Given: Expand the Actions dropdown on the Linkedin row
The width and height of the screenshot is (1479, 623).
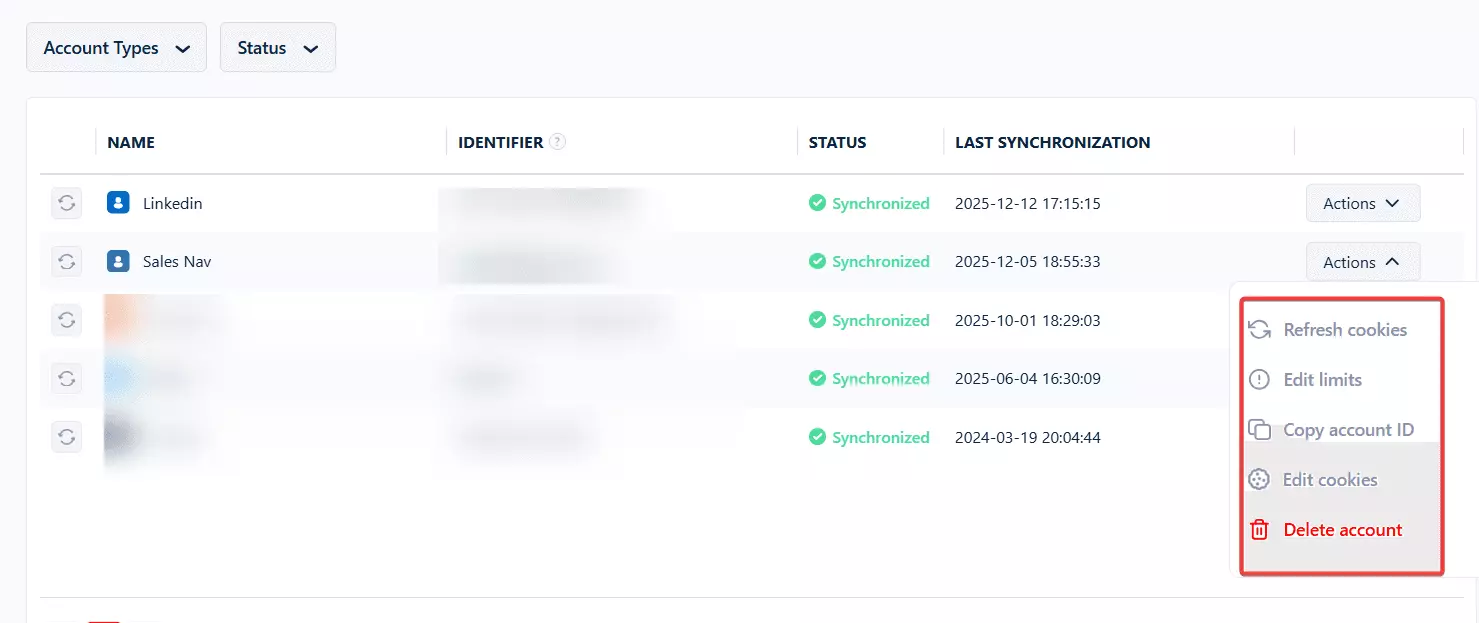Looking at the screenshot, I should (1362, 203).
